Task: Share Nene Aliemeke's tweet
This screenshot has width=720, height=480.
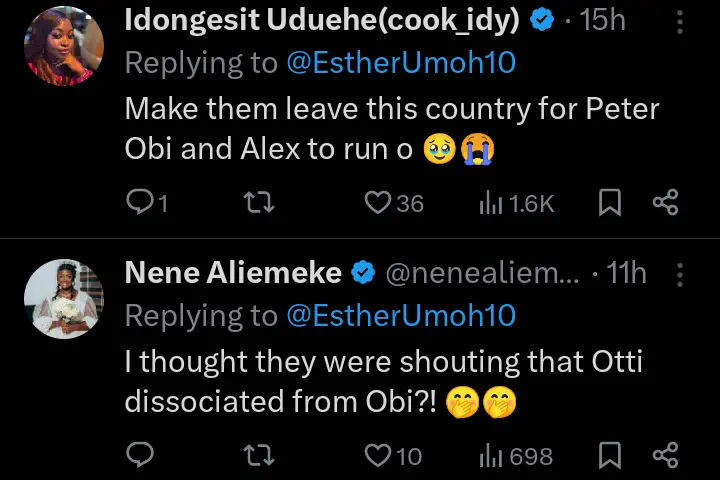Action: pyautogui.click(x=666, y=456)
